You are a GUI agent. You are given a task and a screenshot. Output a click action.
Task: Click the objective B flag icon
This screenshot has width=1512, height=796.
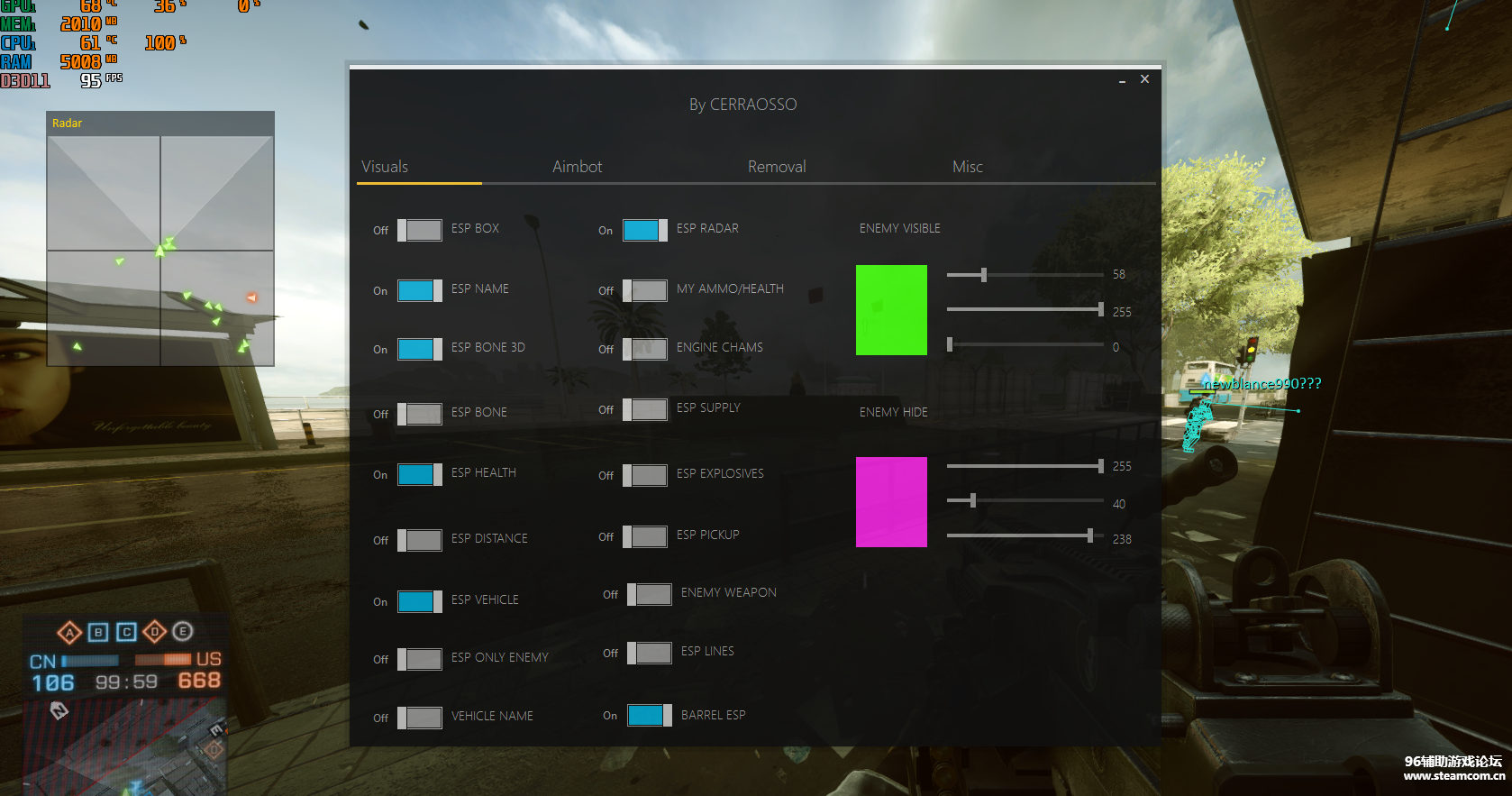pyautogui.click(x=98, y=632)
